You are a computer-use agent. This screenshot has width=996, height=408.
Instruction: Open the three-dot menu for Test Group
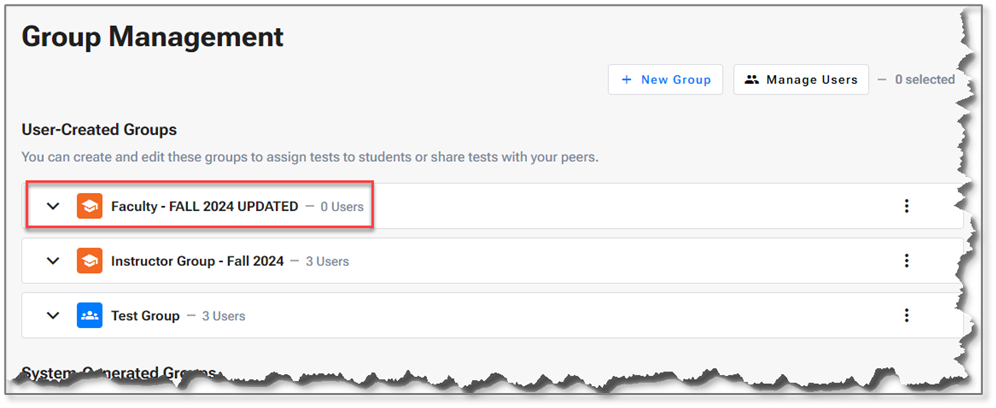tap(906, 316)
